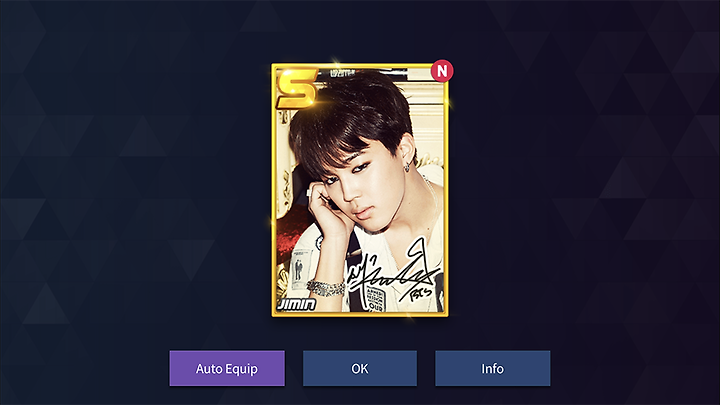The width and height of the screenshot is (720, 405).
Task: Tap the glint on card's left border
Action: [x=272, y=222]
